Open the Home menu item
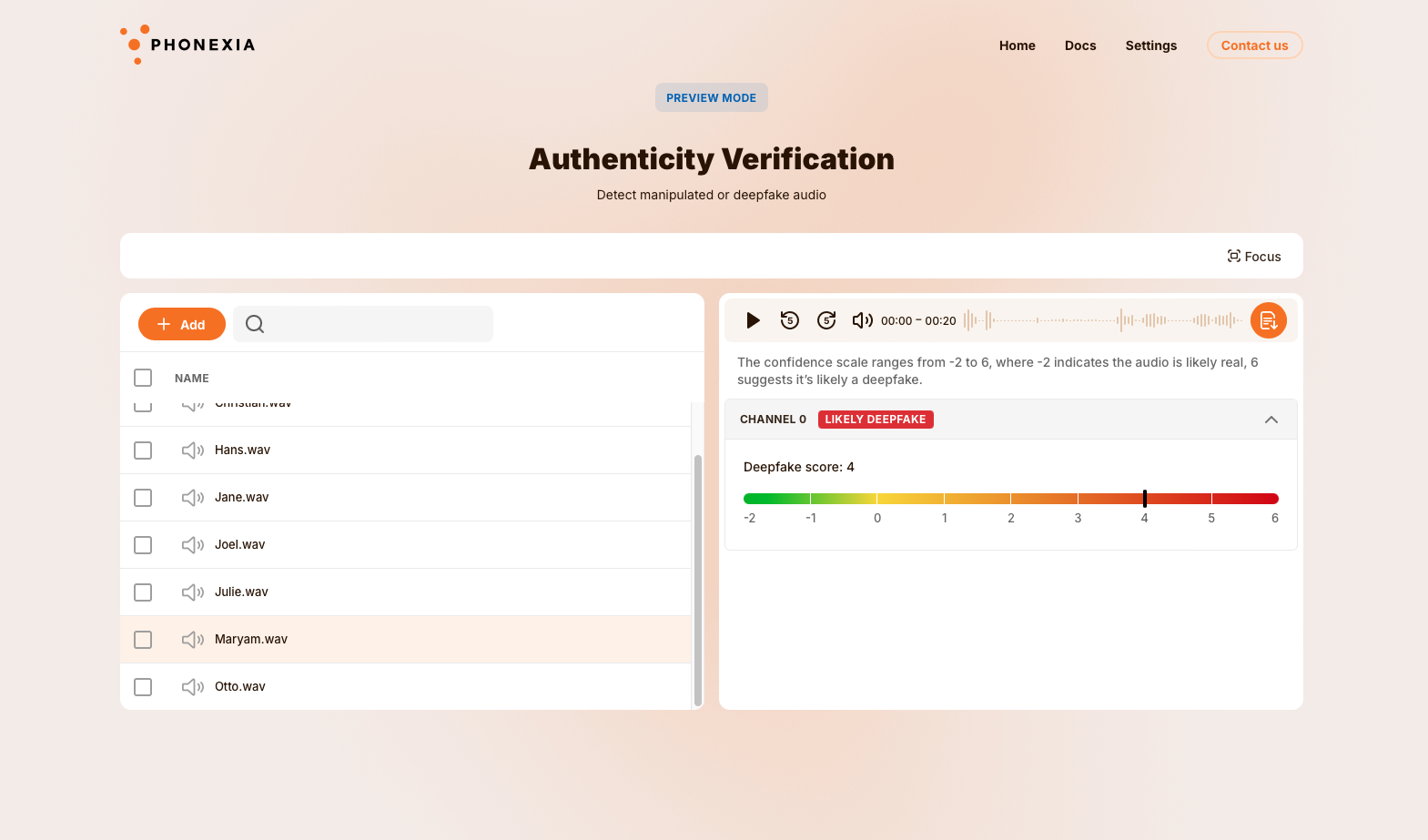Image resolution: width=1428 pixels, height=840 pixels. [1018, 46]
